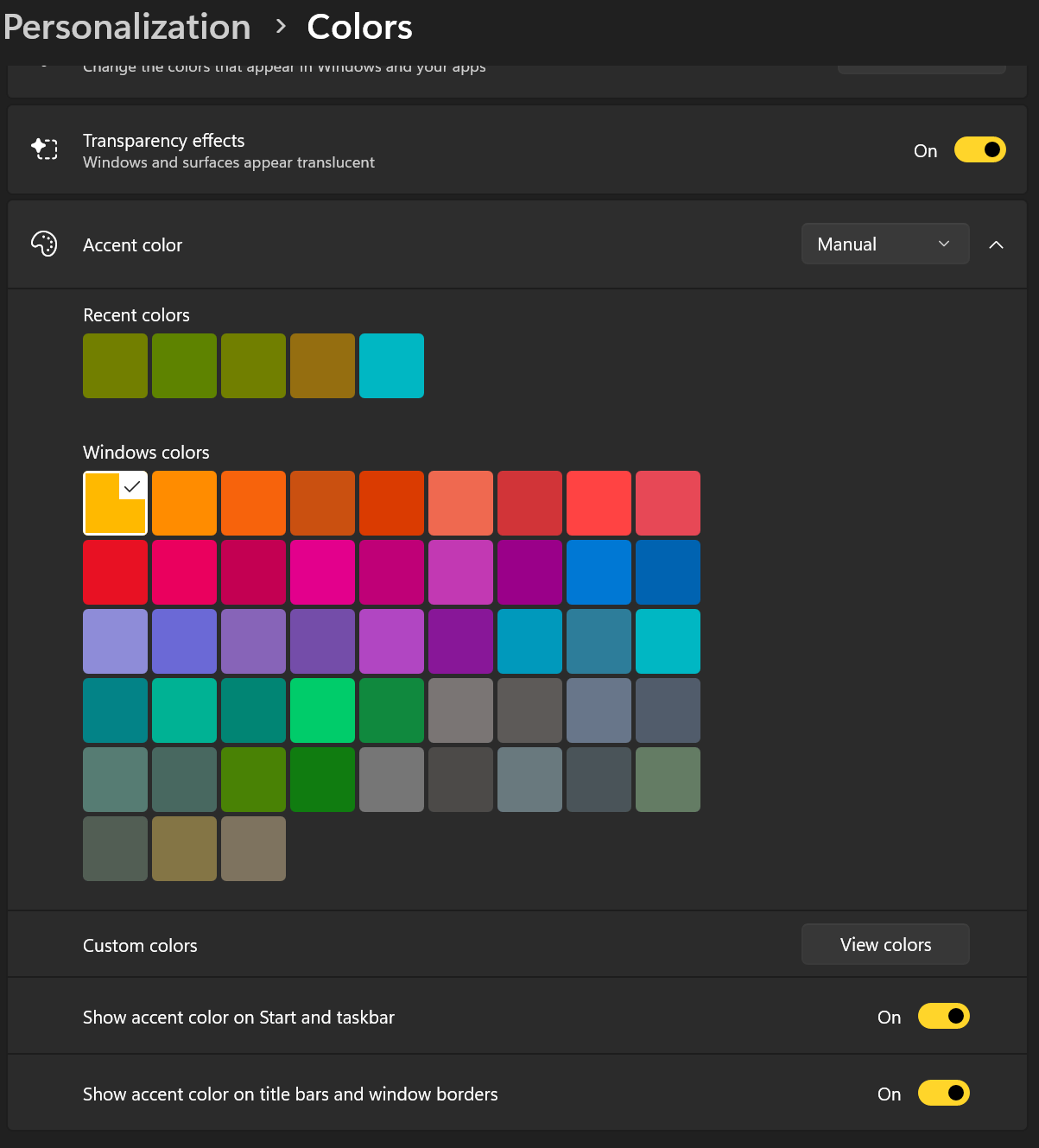Toggle accent color on title bars and borders
This screenshot has height=1148, width=1039.
pyautogui.click(x=943, y=1093)
